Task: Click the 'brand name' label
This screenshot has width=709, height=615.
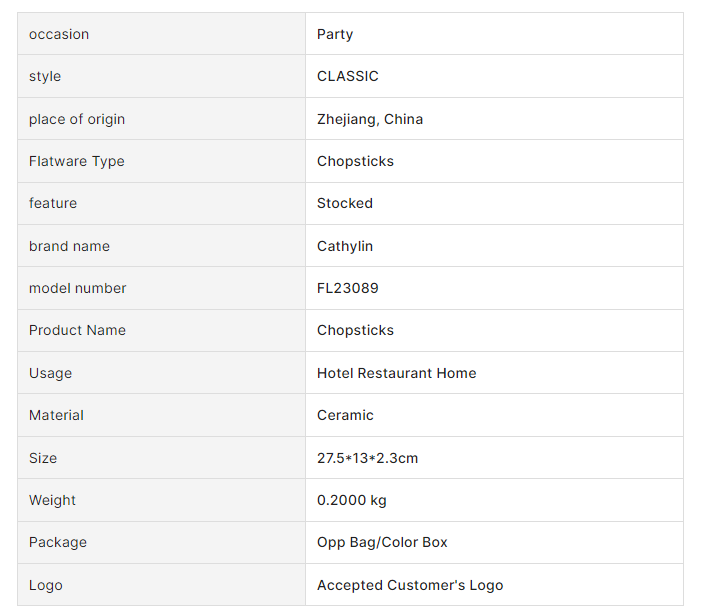Action: (x=69, y=246)
